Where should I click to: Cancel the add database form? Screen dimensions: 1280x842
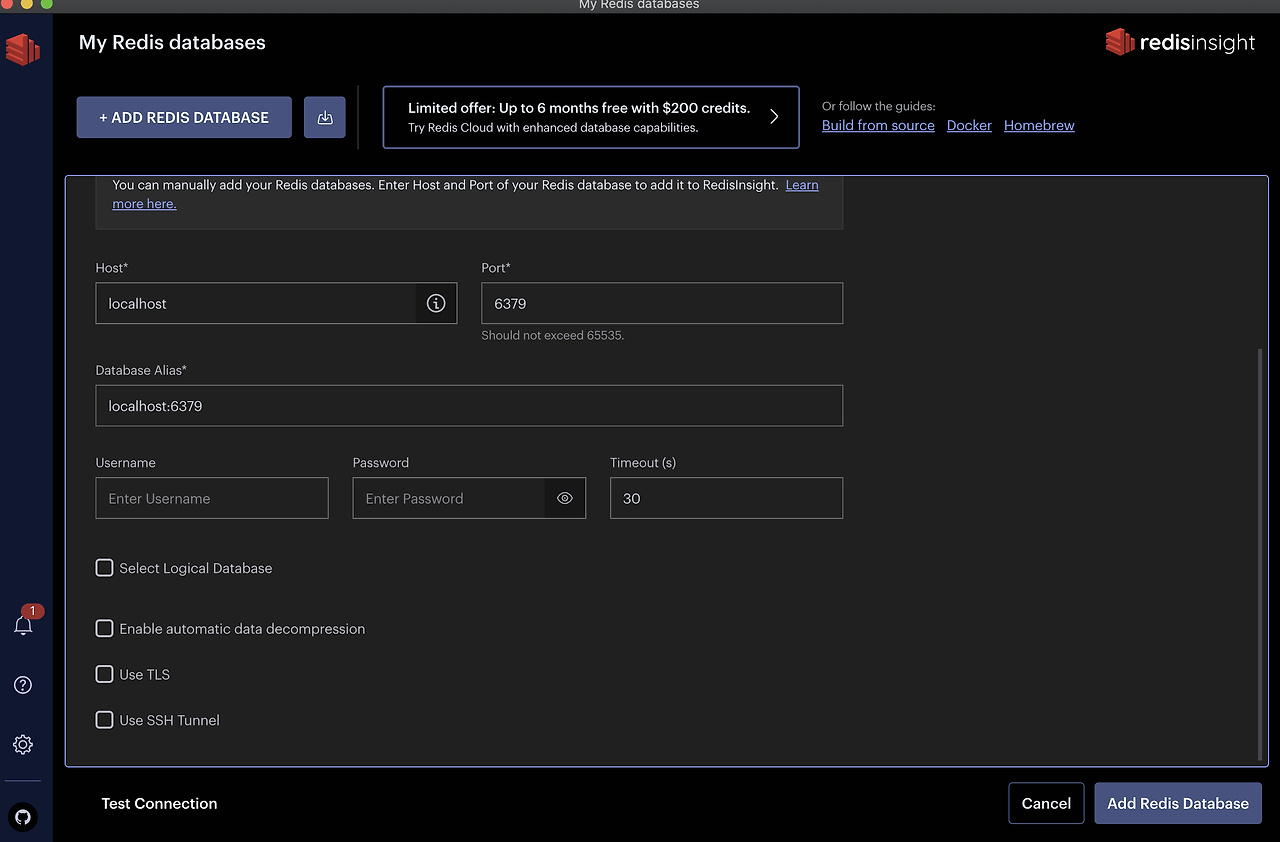[1046, 803]
